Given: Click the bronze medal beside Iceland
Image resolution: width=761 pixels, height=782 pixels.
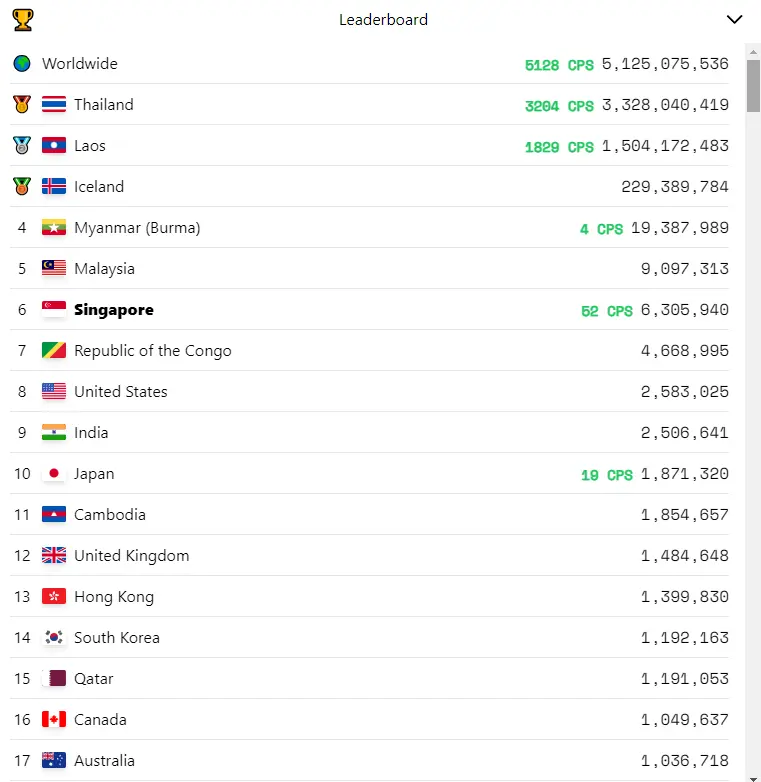Looking at the screenshot, I should [x=22, y=186].
